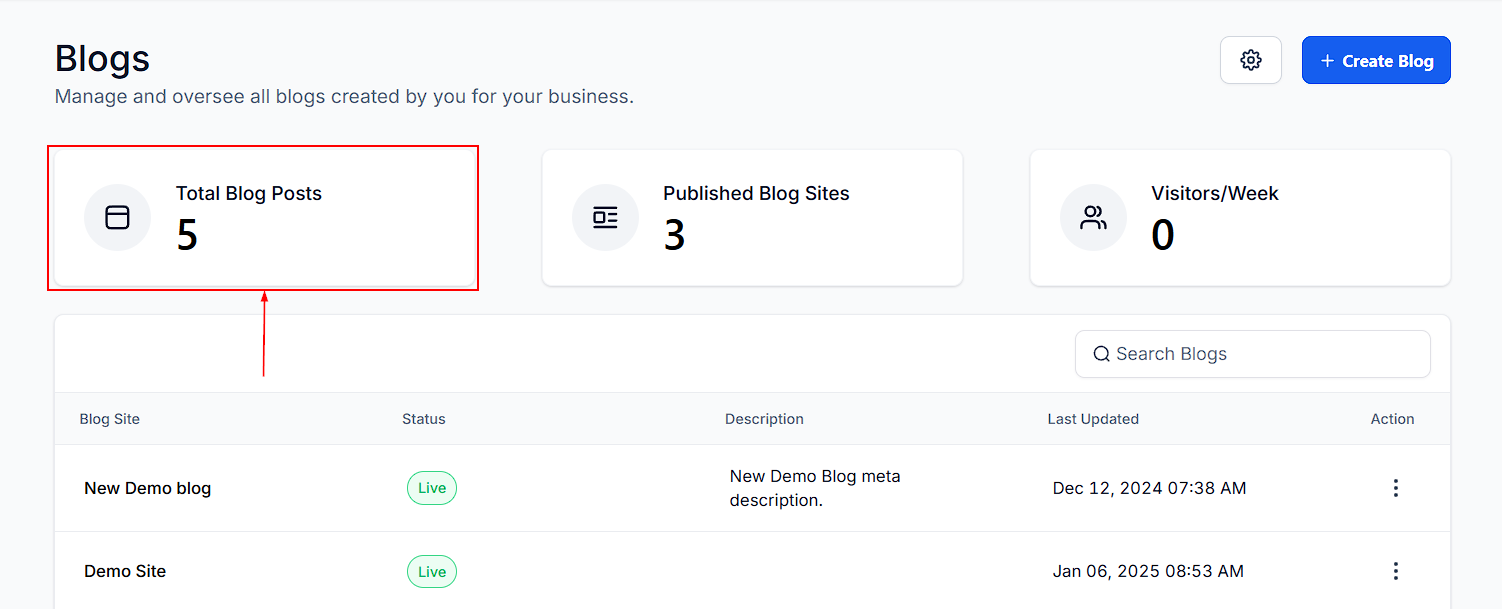Screen dimensions: 1502x609
Task: Open the three-dot menu for New Demo blog
Action: click(x=1395, y=488)
